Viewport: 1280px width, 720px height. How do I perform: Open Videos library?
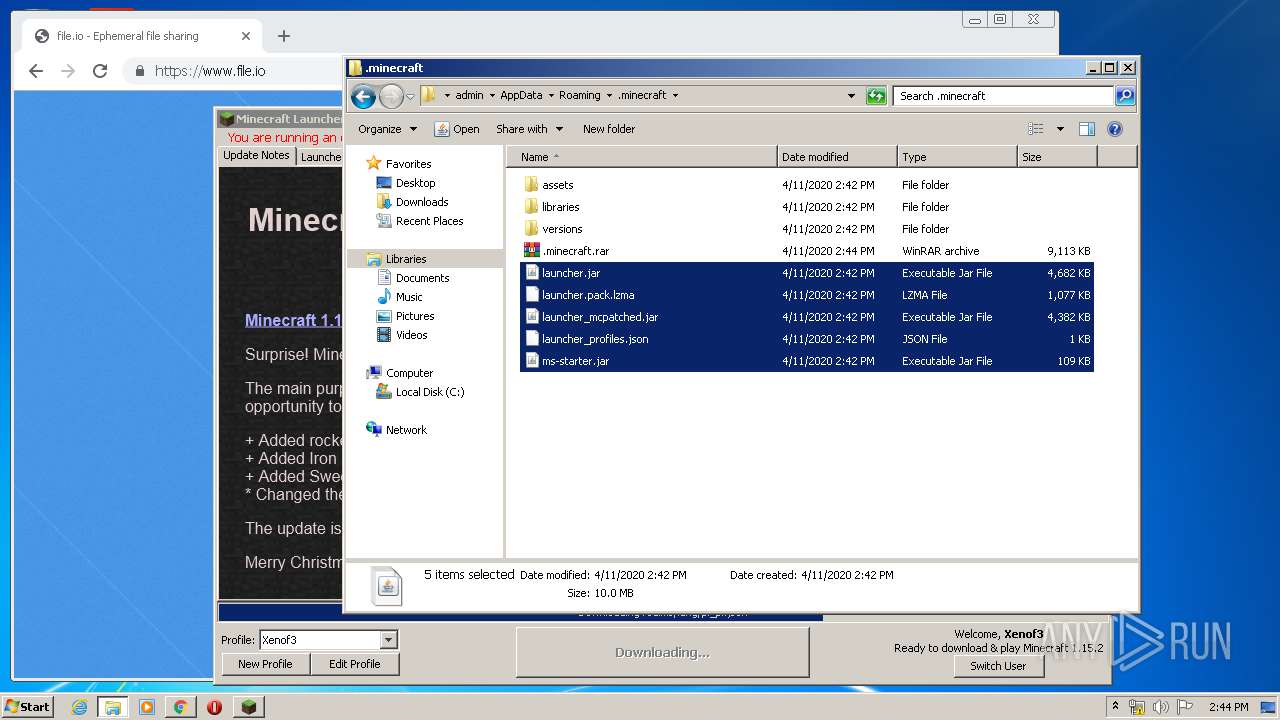point(411,335)
